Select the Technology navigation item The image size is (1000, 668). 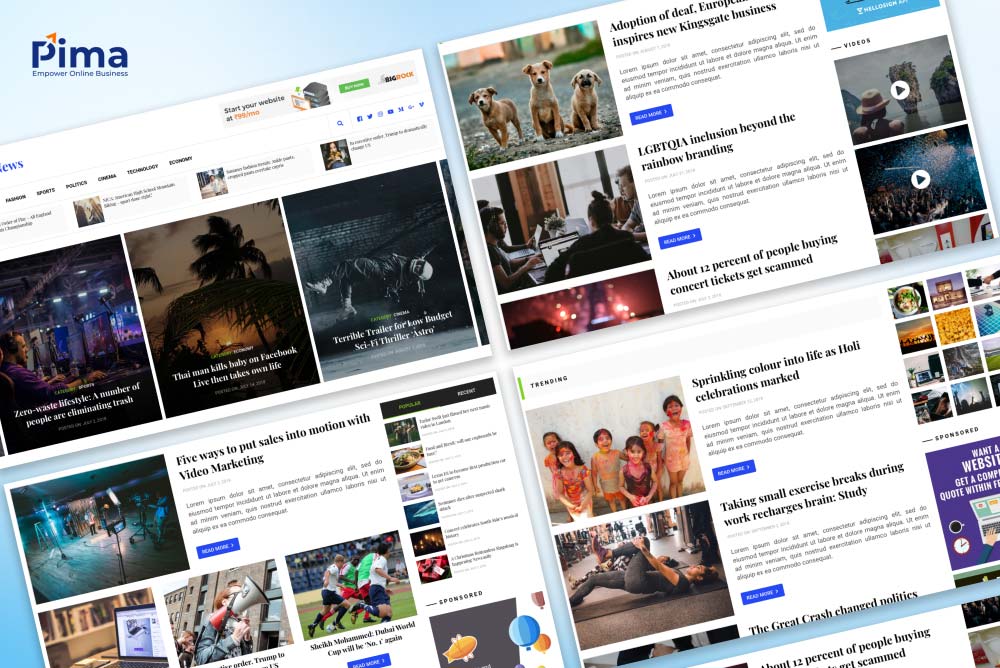pyautogui.click(x=142, y=169)
